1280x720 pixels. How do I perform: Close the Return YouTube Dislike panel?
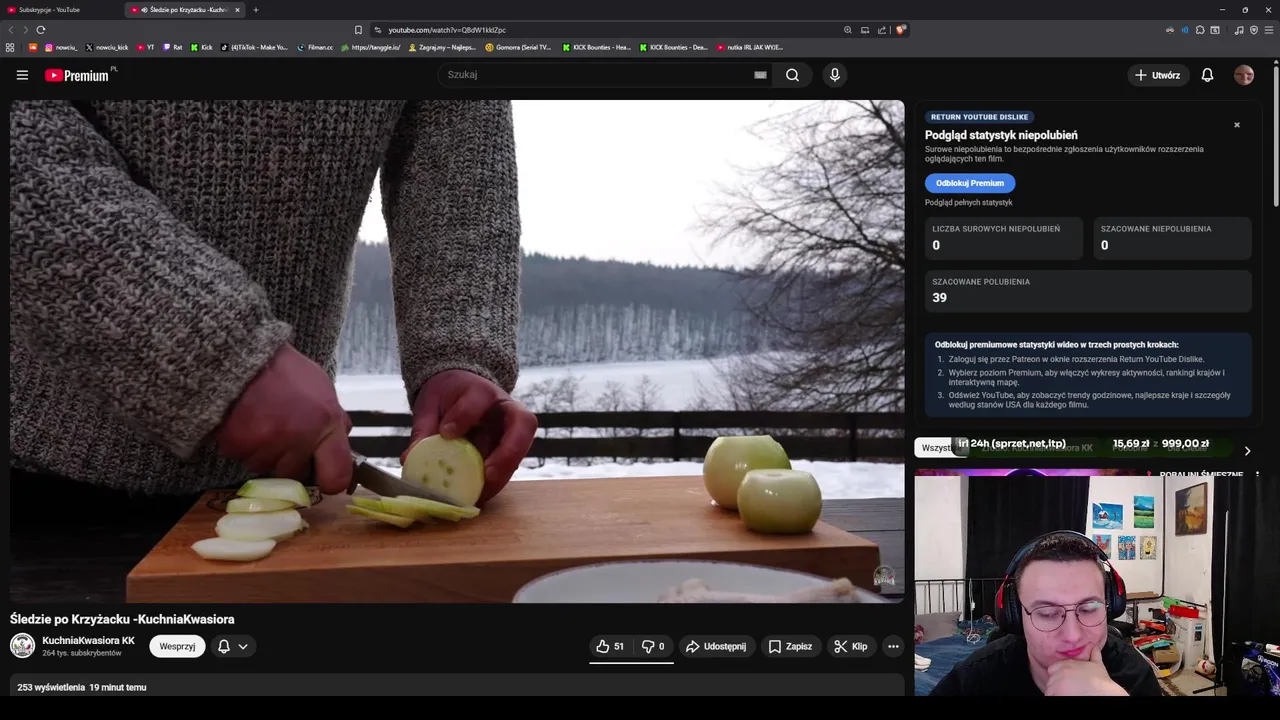click(1237, 125)
